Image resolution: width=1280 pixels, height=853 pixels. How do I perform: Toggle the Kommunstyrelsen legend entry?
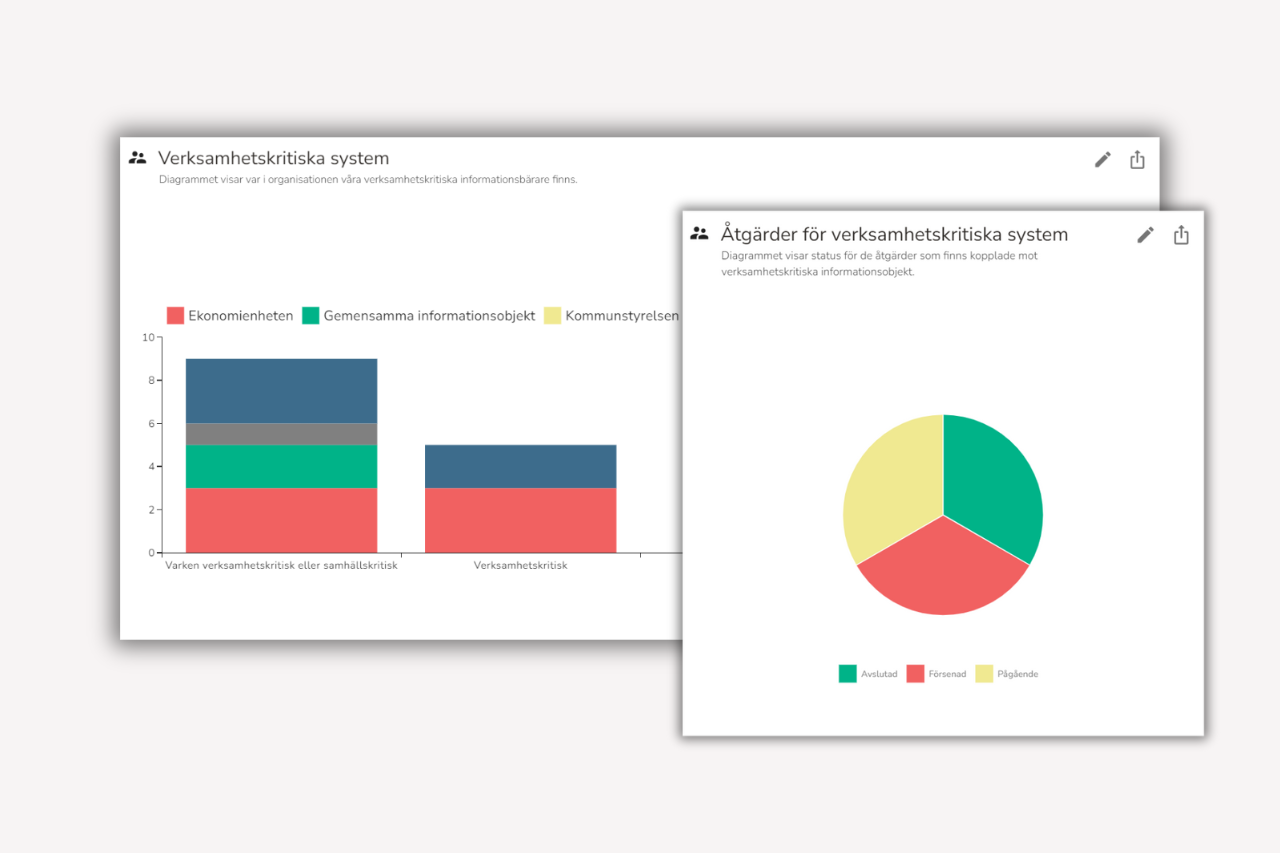[611, 316]
